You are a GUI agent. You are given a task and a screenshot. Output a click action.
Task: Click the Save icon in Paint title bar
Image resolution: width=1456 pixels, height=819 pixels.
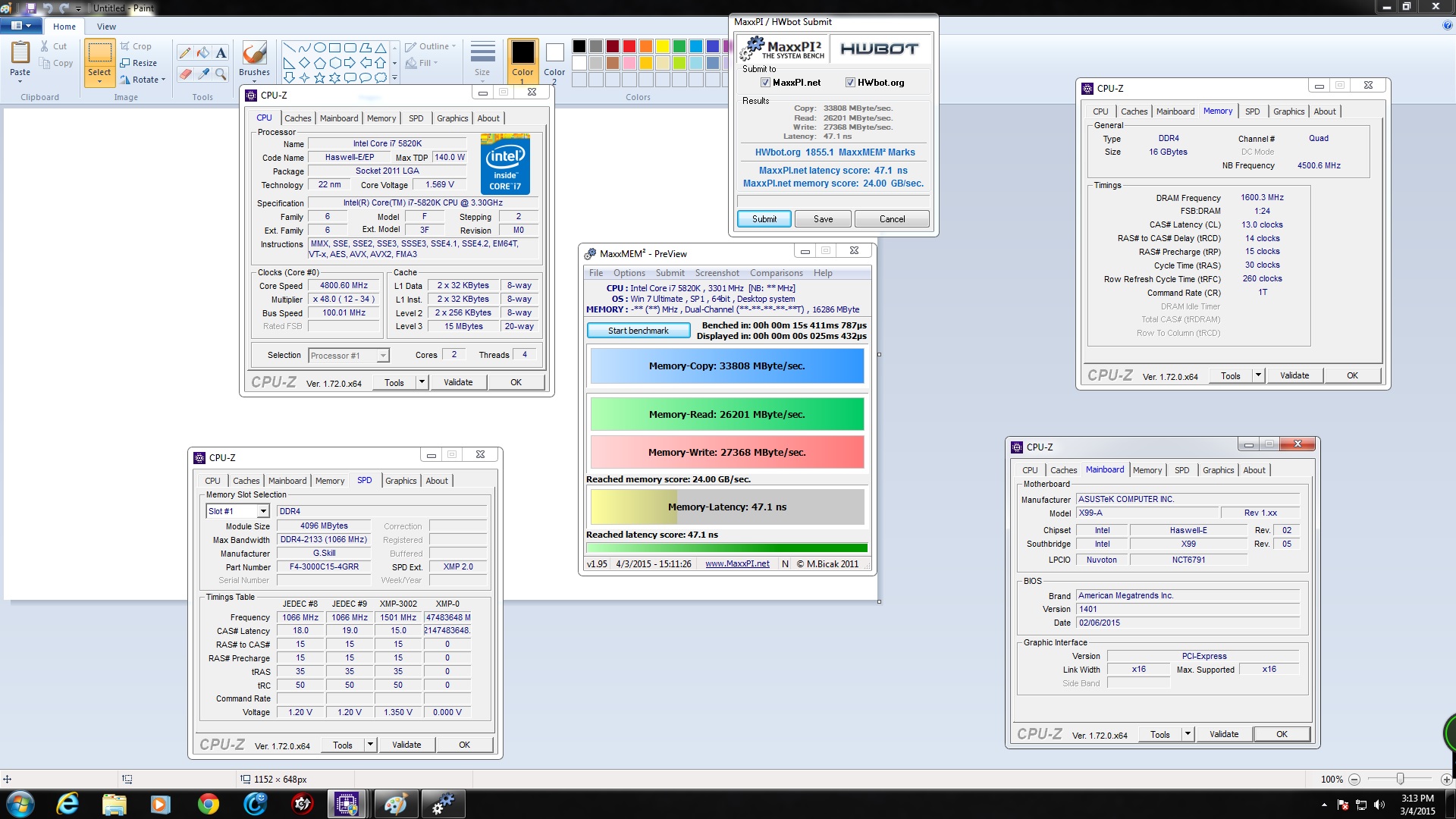(31, 8)
